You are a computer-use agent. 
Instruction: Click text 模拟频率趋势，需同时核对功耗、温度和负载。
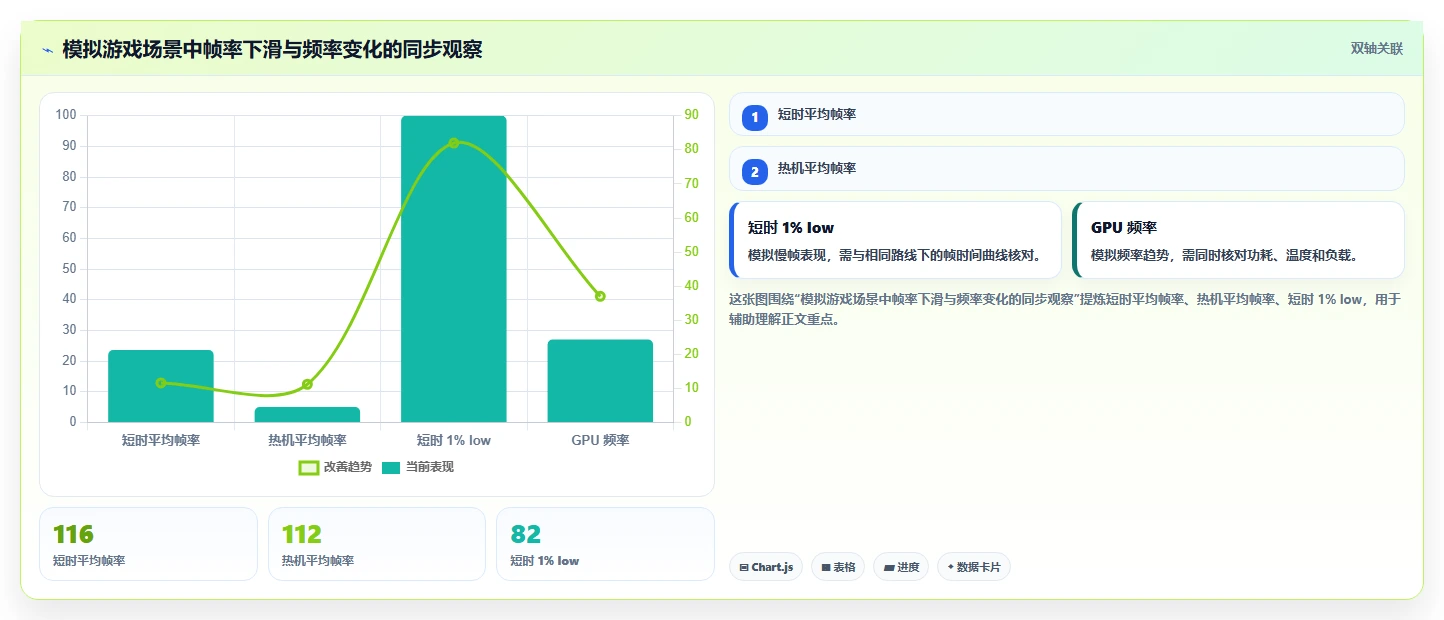(x=1224, y=255)
